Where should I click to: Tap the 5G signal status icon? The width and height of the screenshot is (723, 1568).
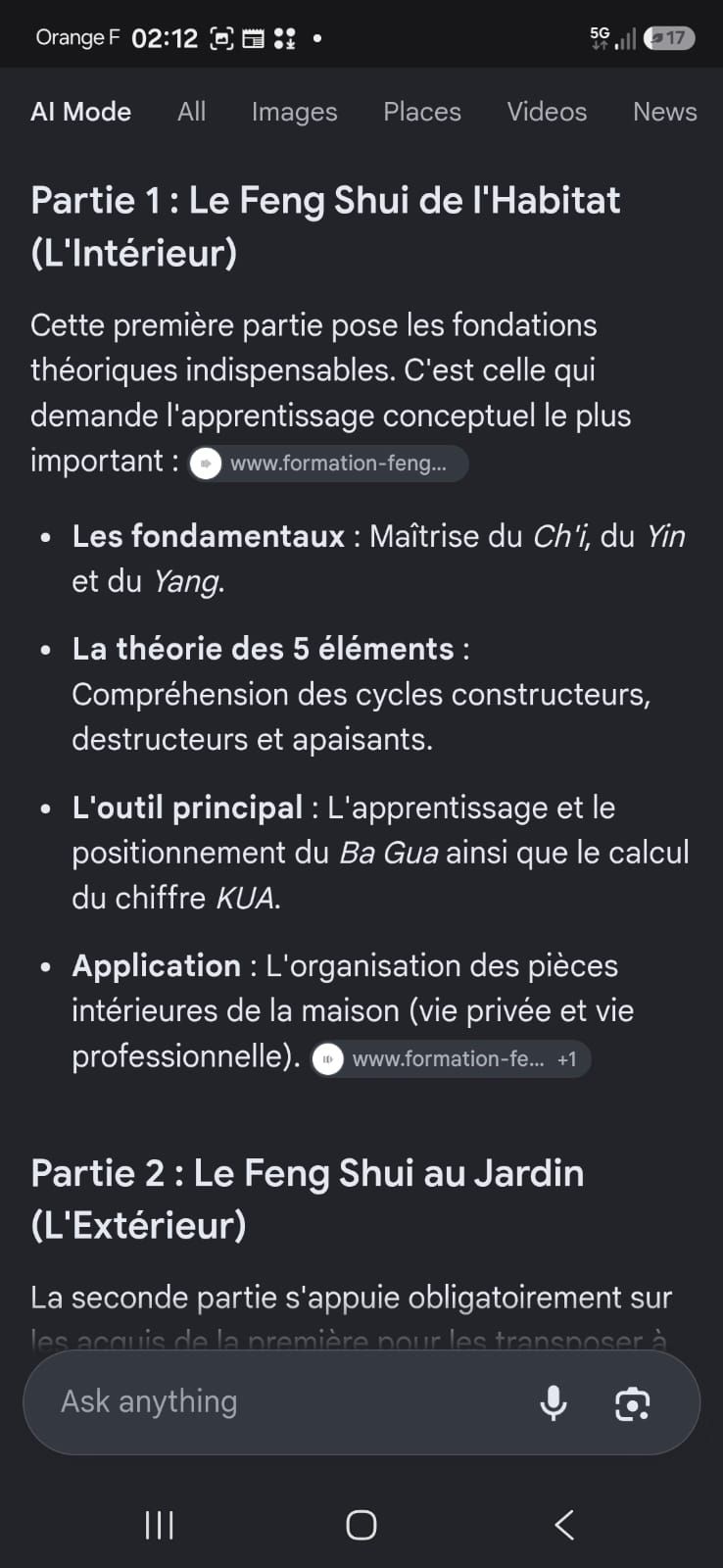pos(600,38)
